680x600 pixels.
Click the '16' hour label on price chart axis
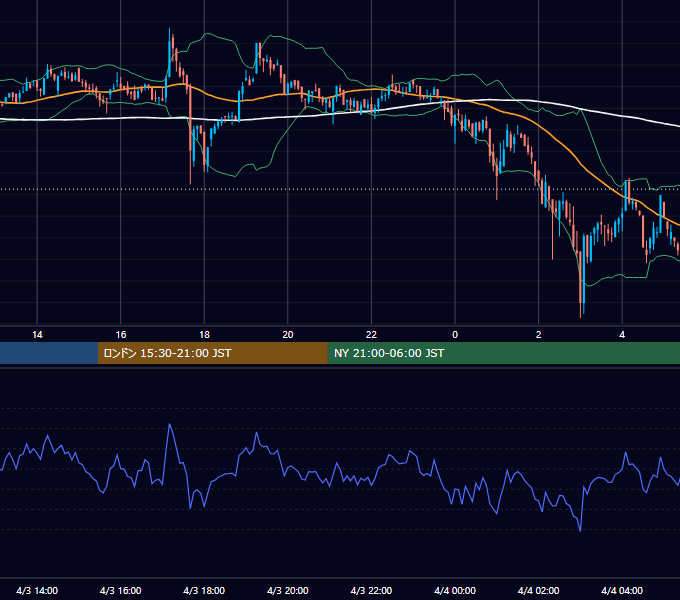[121, 335]
